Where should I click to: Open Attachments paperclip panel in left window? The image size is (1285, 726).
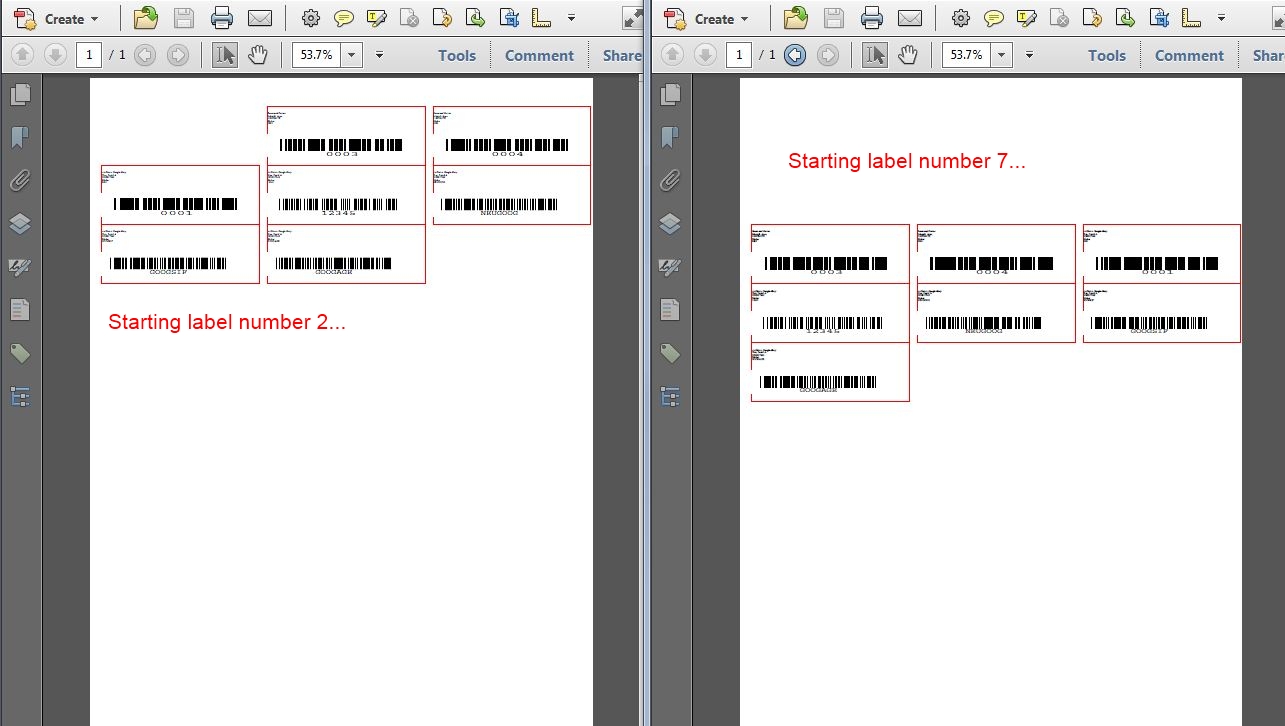20,181
